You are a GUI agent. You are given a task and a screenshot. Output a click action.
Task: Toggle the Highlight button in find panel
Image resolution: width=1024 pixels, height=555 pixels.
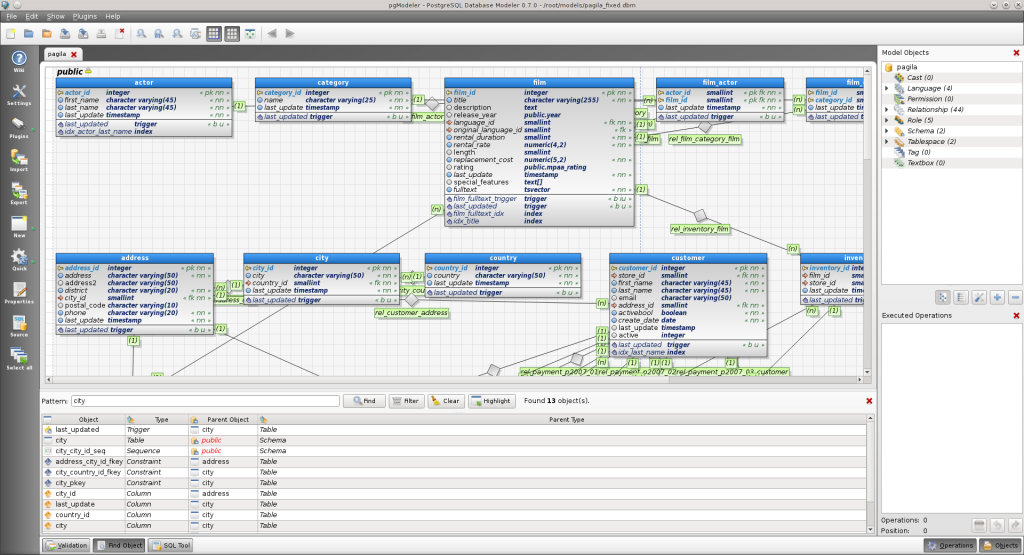(491, 401)
